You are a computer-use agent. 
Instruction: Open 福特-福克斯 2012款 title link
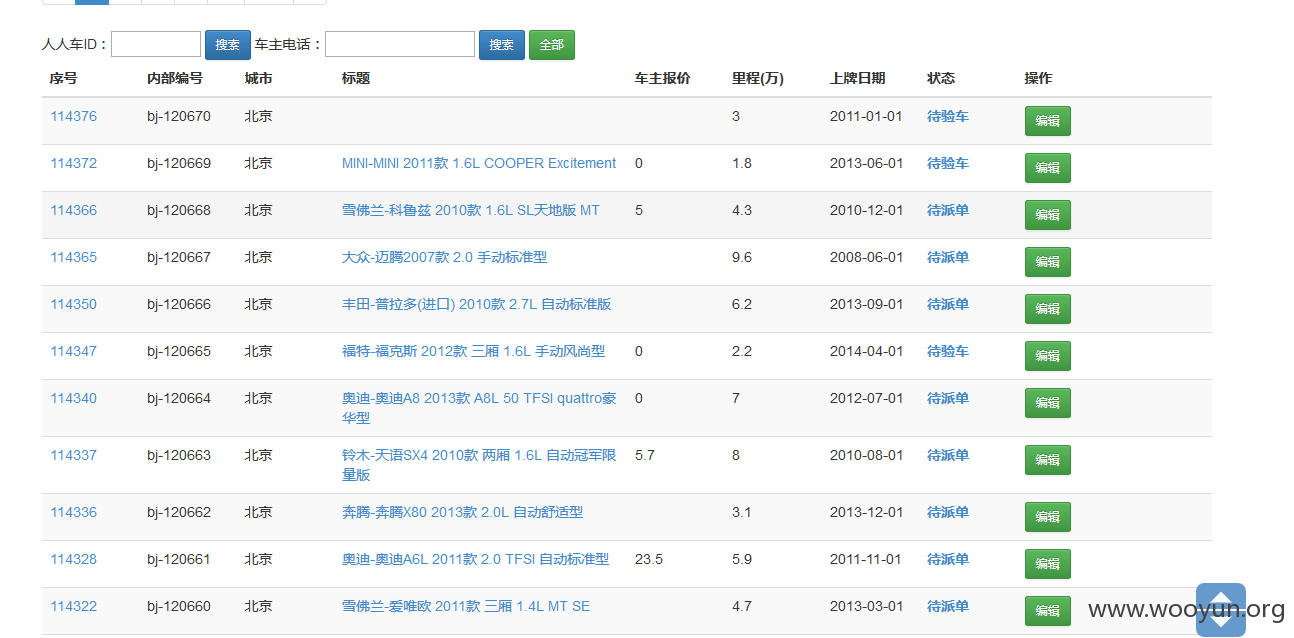tap(474, 351)
